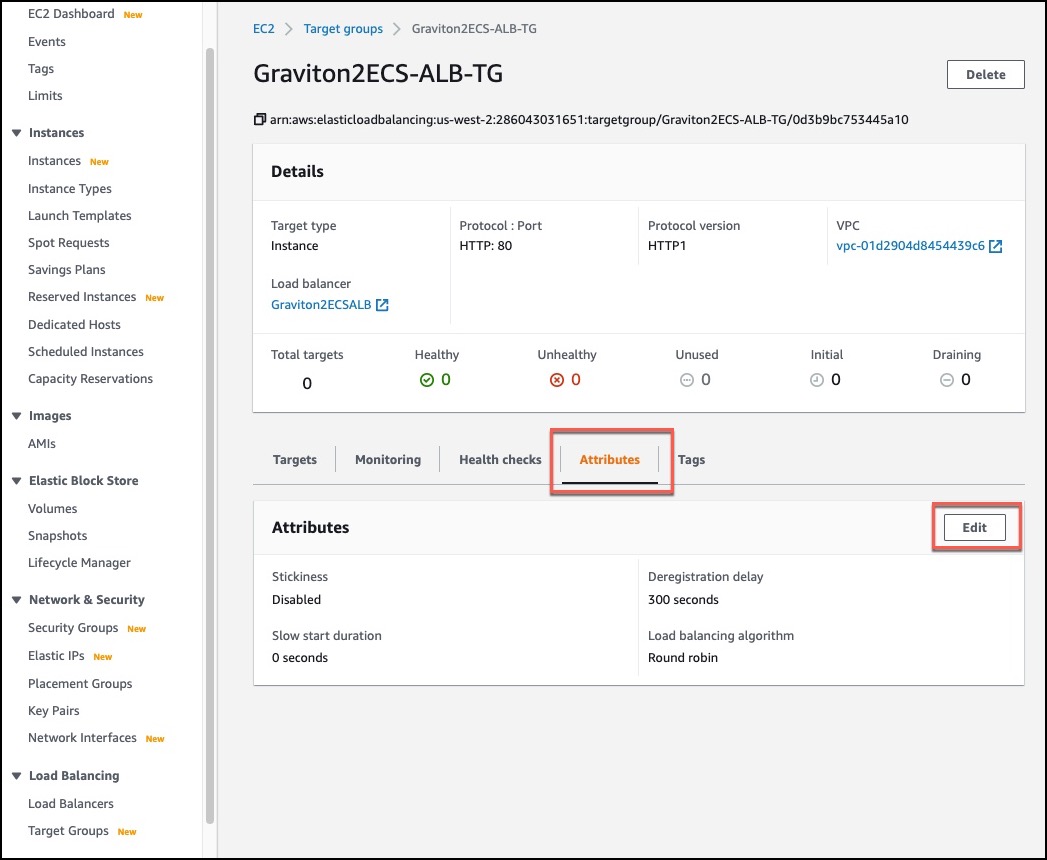Open Elastic IPs in sidebar
1047x860 pixels.
tap(56, 656)
